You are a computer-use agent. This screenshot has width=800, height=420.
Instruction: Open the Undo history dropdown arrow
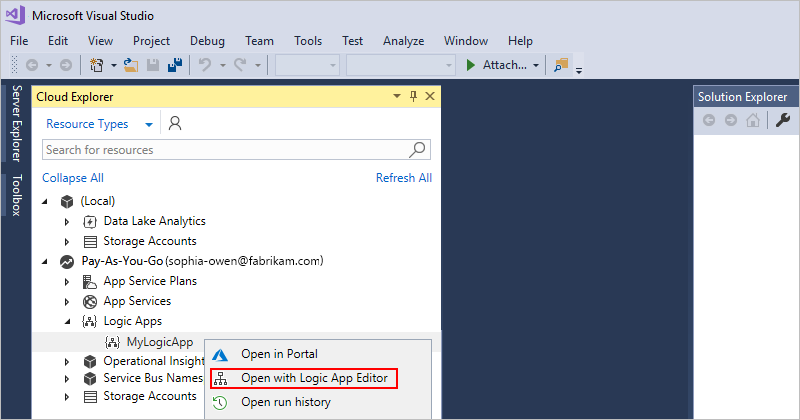point(222,65)
